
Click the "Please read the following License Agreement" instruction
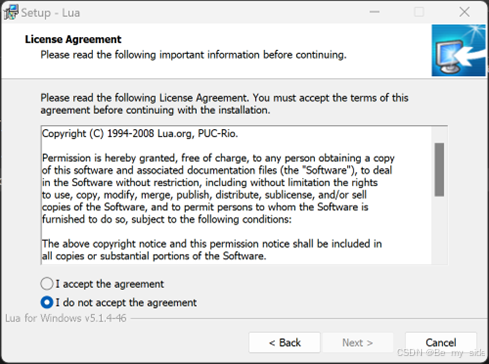(x=224, y=104)
